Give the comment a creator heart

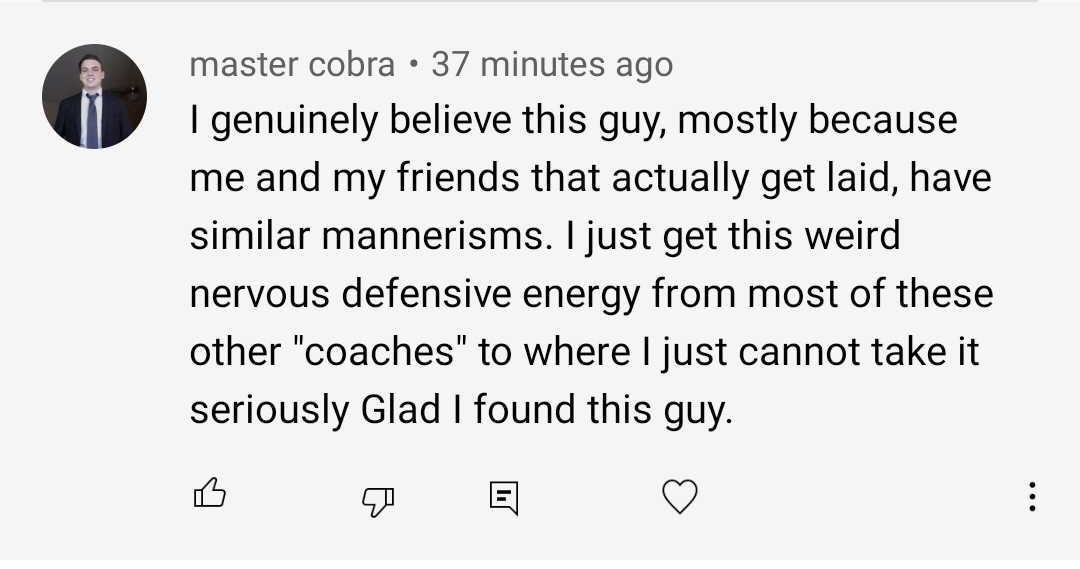680,497
